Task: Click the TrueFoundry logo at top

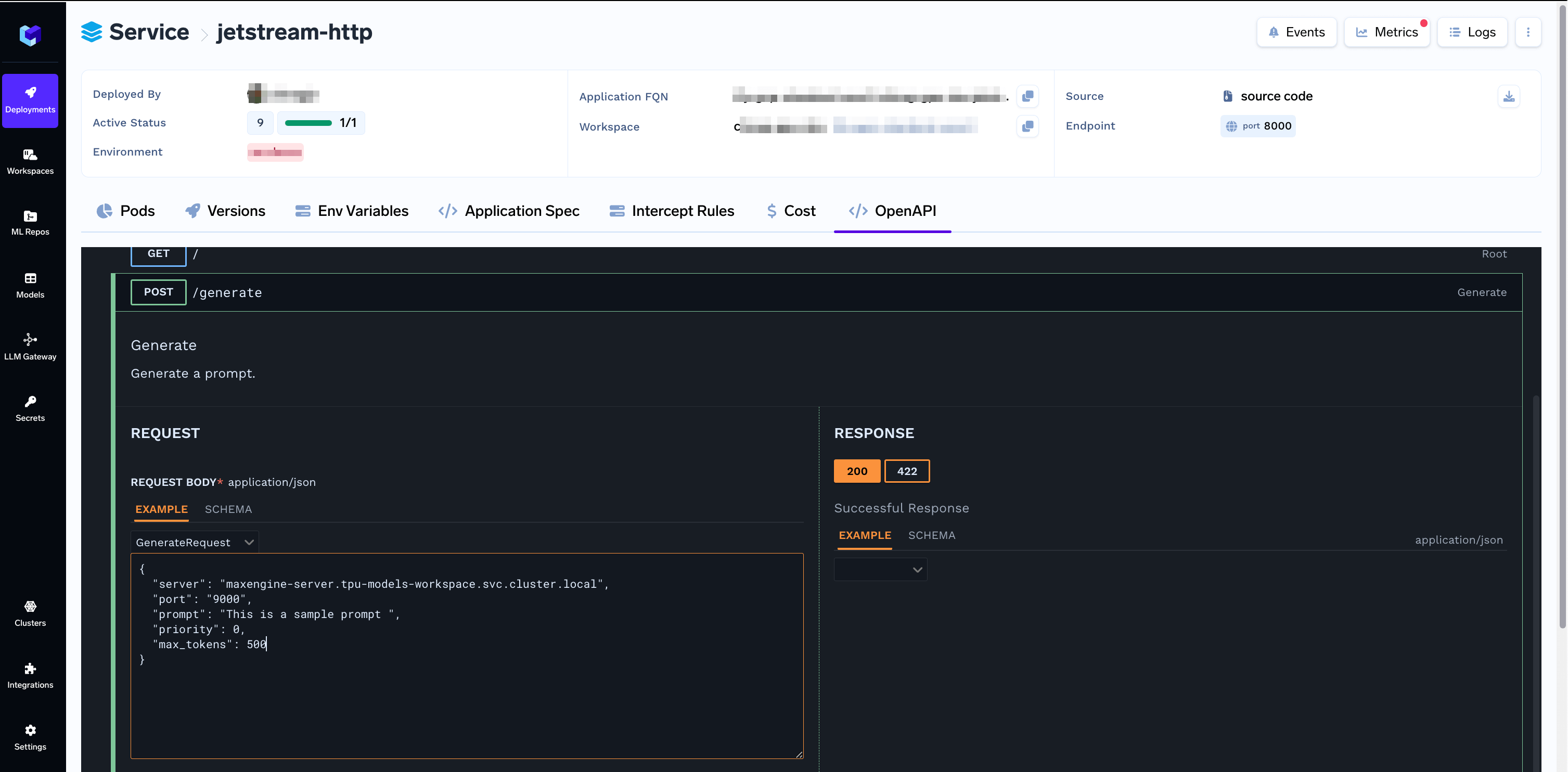Action: (x=30, y=35)
